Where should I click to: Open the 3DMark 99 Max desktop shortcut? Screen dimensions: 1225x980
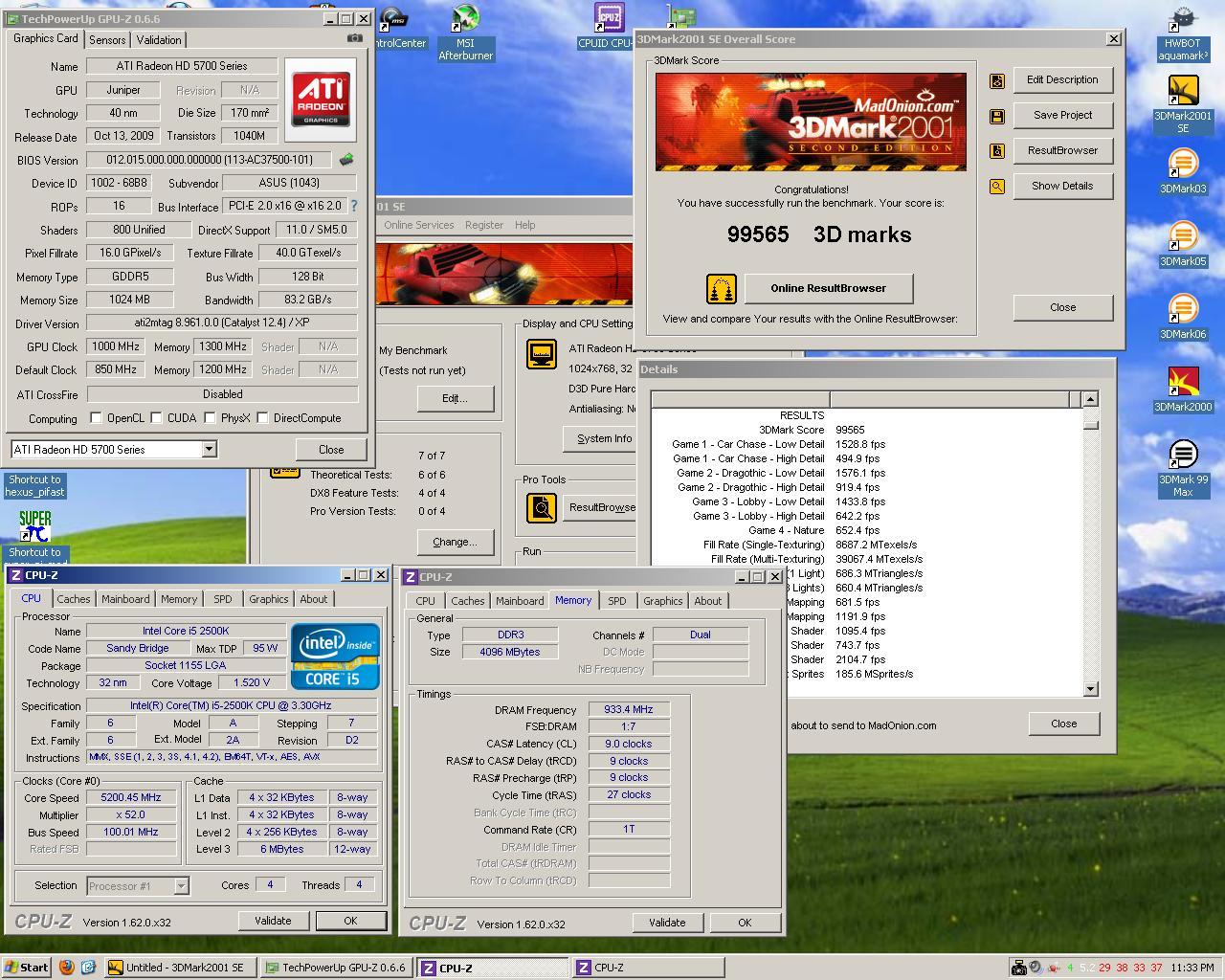(x=1183, y=468)
